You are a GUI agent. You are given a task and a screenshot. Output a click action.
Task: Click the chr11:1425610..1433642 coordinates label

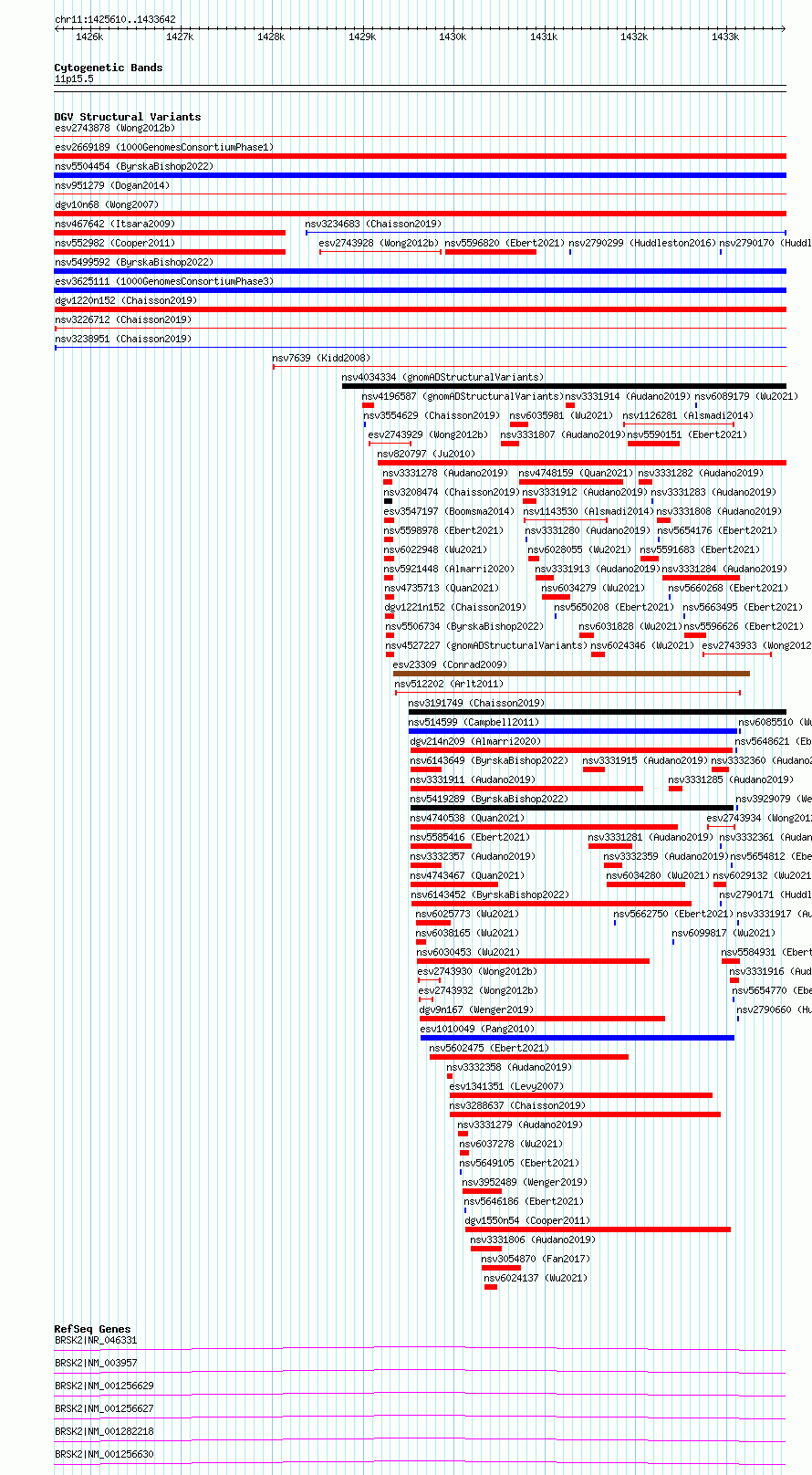[x=115, y=19]
